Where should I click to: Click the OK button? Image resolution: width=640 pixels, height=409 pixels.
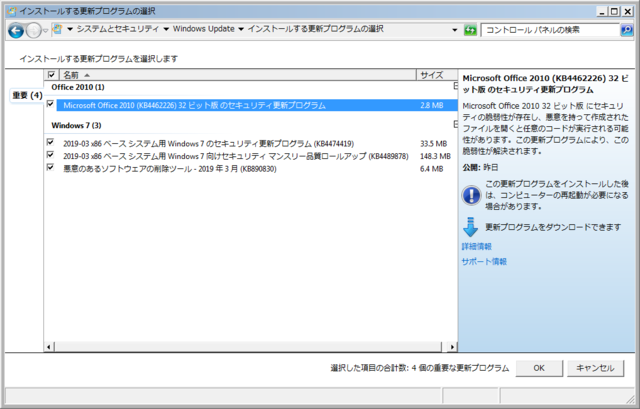[x=539, y=368]
